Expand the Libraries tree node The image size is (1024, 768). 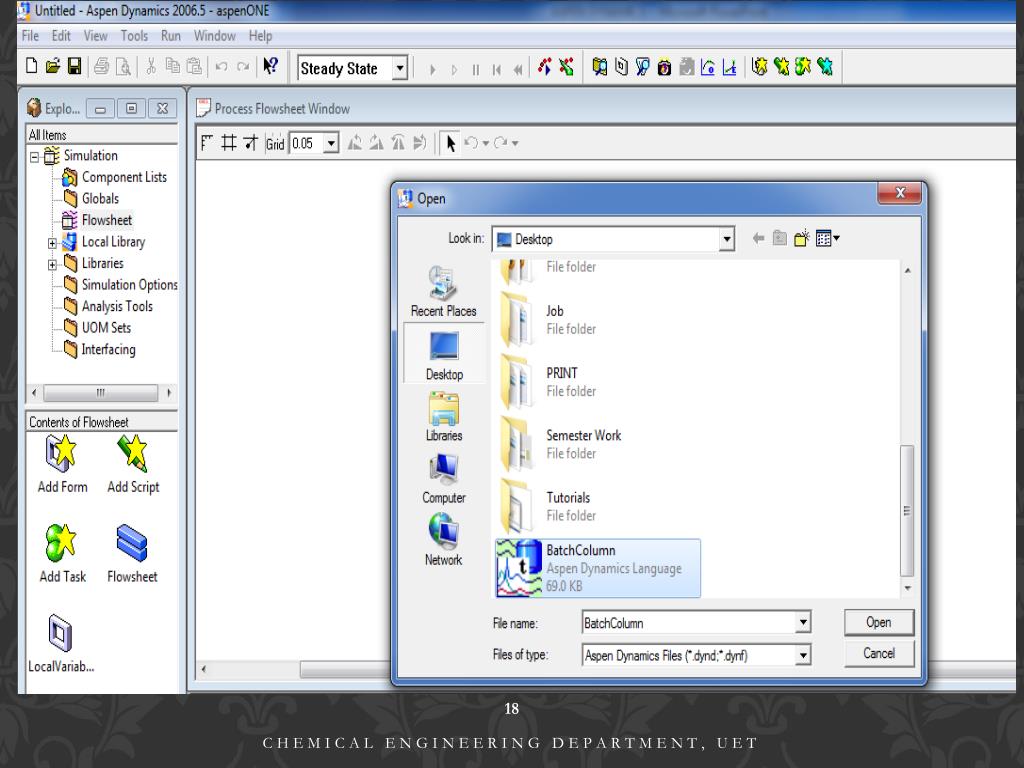click(52, 264)
